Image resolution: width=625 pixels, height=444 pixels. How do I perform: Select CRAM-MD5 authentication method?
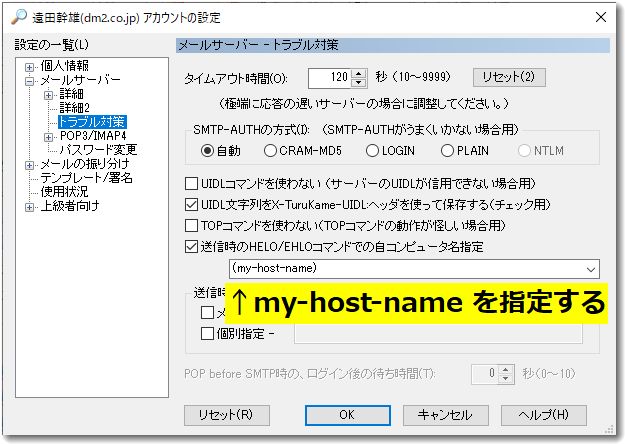coord(271,151)
